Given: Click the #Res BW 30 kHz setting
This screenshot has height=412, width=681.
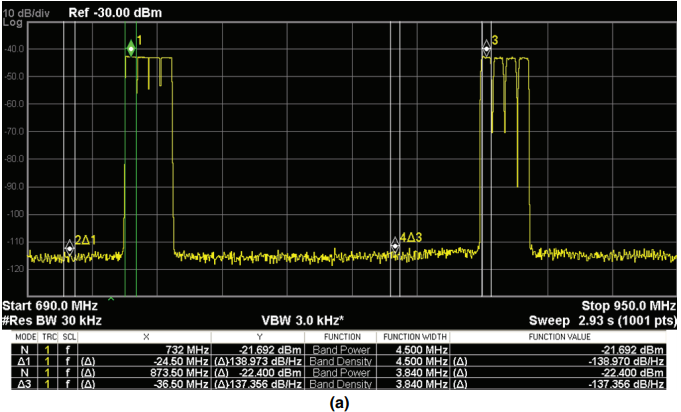Looking at the screenshot, I should pyautogui.click(x=52, y=320).
